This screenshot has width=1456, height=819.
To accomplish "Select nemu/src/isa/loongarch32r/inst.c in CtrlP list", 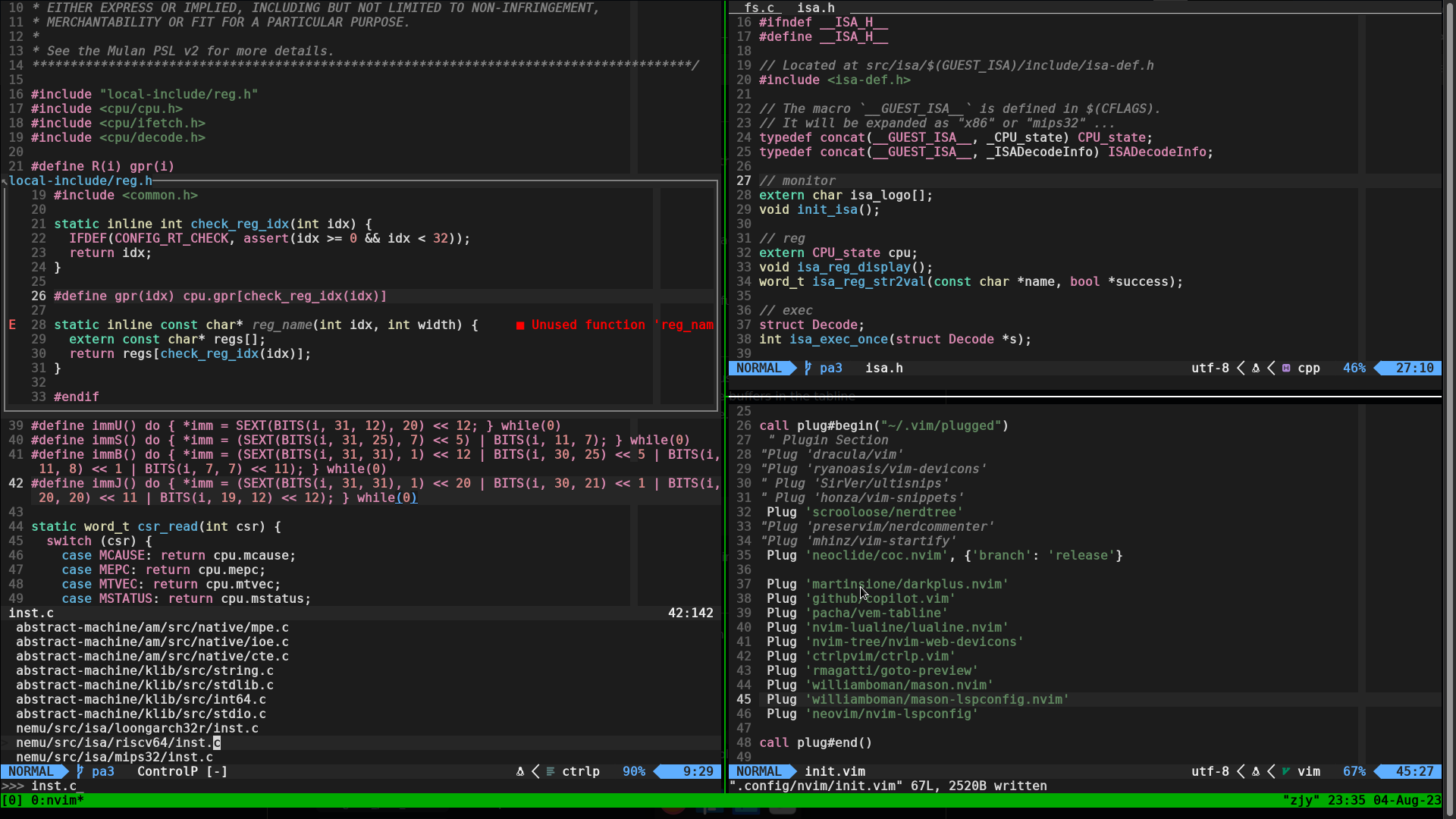I will tap(137, 728).
